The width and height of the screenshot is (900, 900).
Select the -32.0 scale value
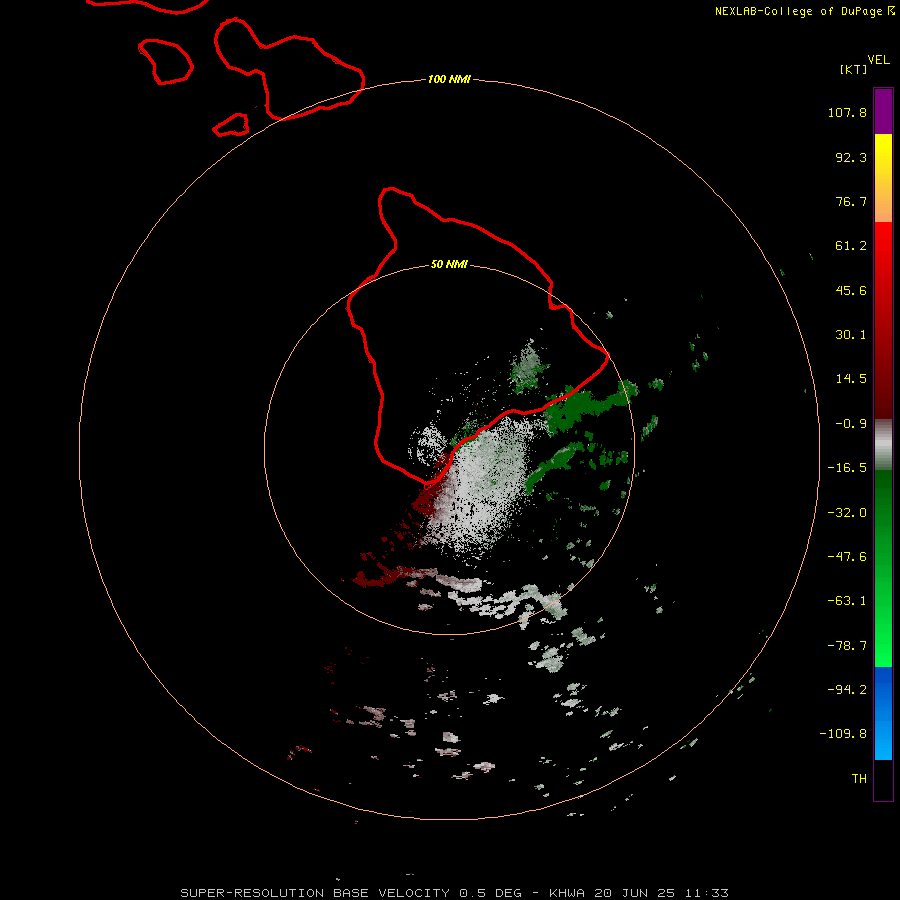847,513
